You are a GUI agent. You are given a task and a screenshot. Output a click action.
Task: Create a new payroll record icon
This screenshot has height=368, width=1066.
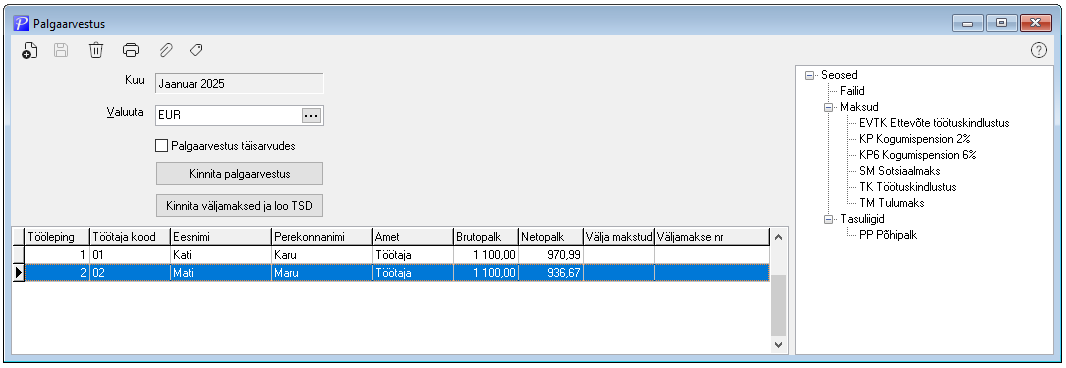(x=29, y=50)
